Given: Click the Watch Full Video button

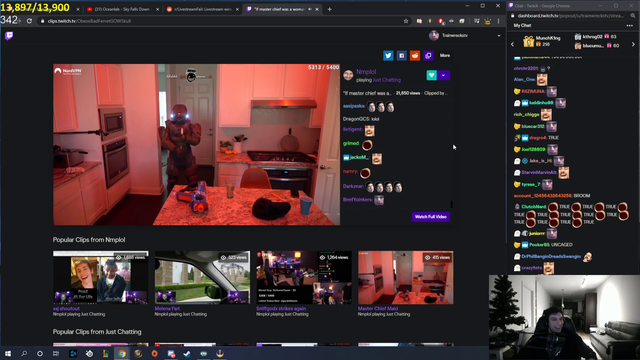Looking at the screenshot, I should click(x=431, y=217).
